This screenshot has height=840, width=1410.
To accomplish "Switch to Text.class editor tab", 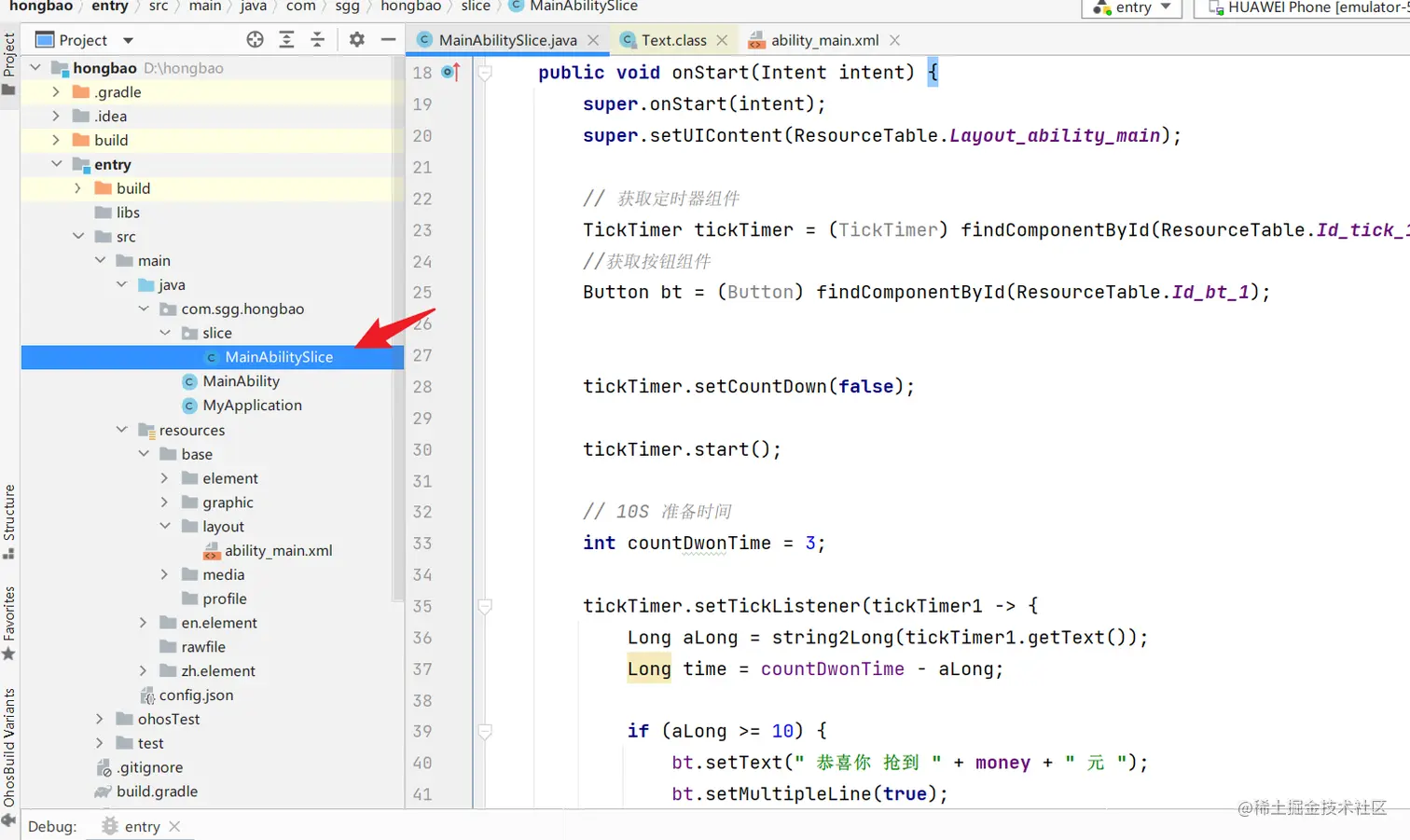I will (x=673, y=40).
